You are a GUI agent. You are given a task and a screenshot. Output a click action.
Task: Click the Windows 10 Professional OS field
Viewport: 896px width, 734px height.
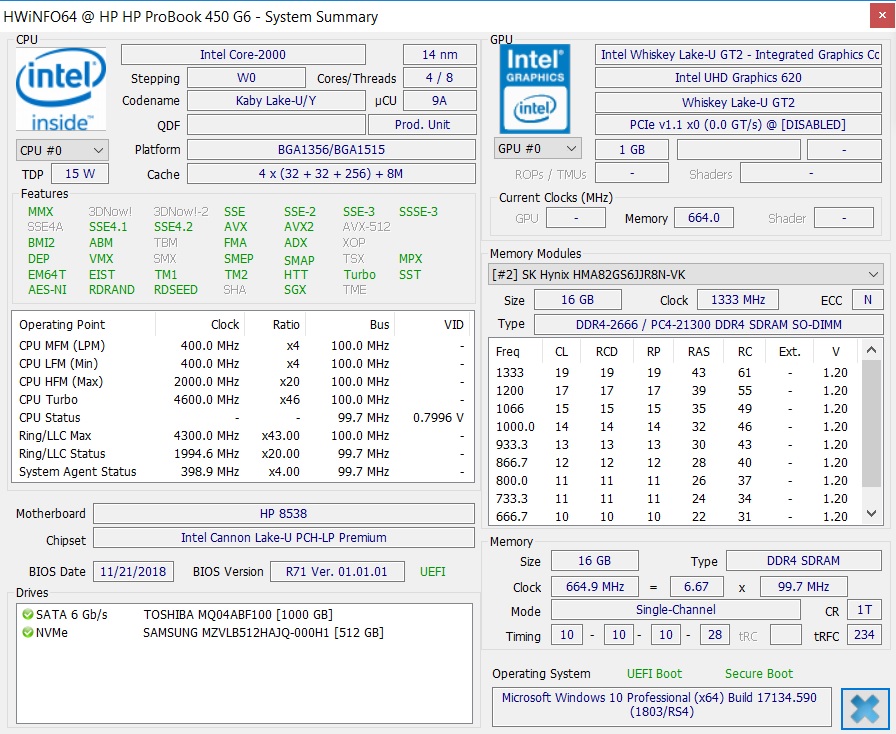(661, 705)
